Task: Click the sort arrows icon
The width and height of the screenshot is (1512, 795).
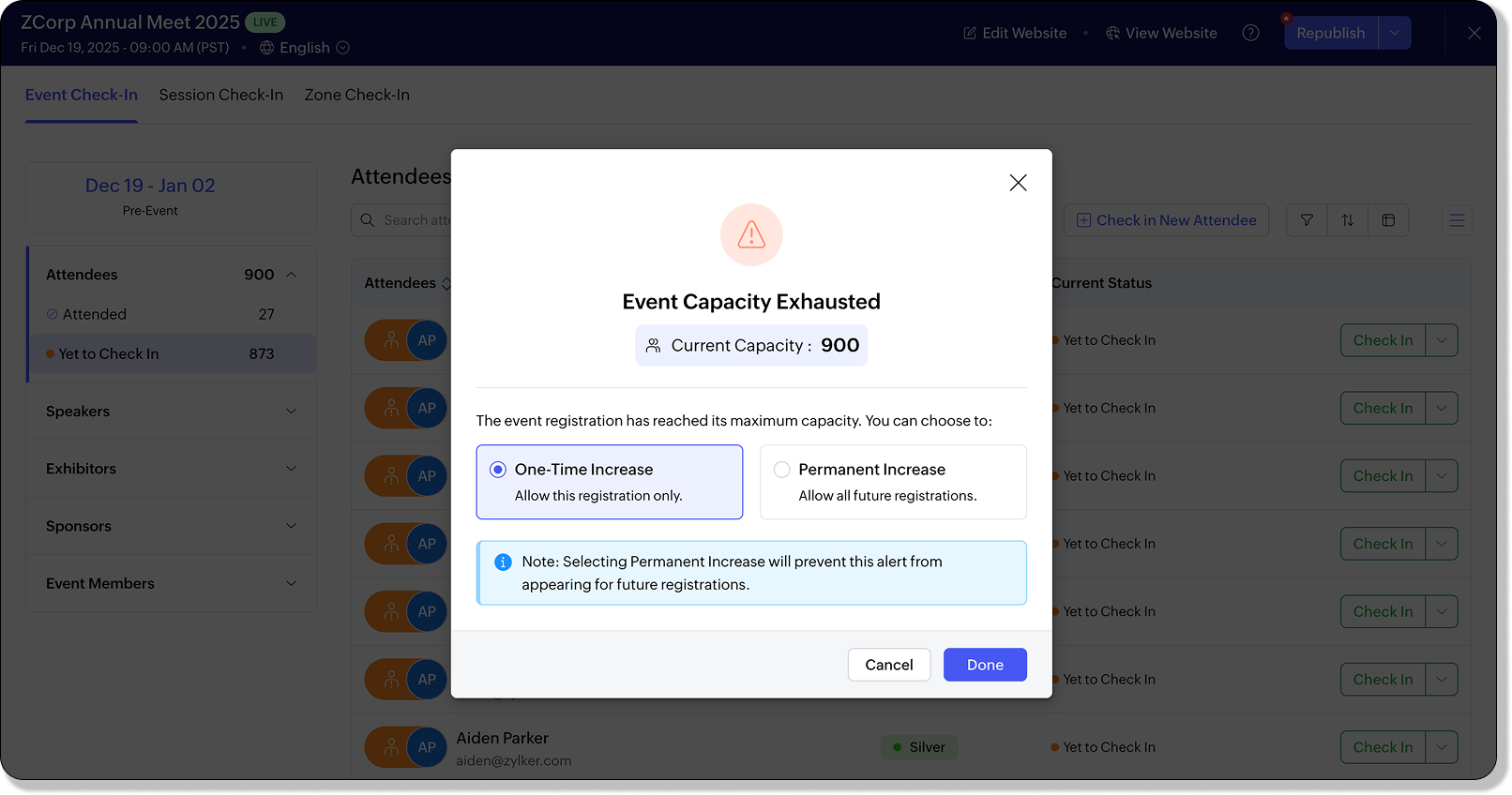Action: (x=1348, y=220)
